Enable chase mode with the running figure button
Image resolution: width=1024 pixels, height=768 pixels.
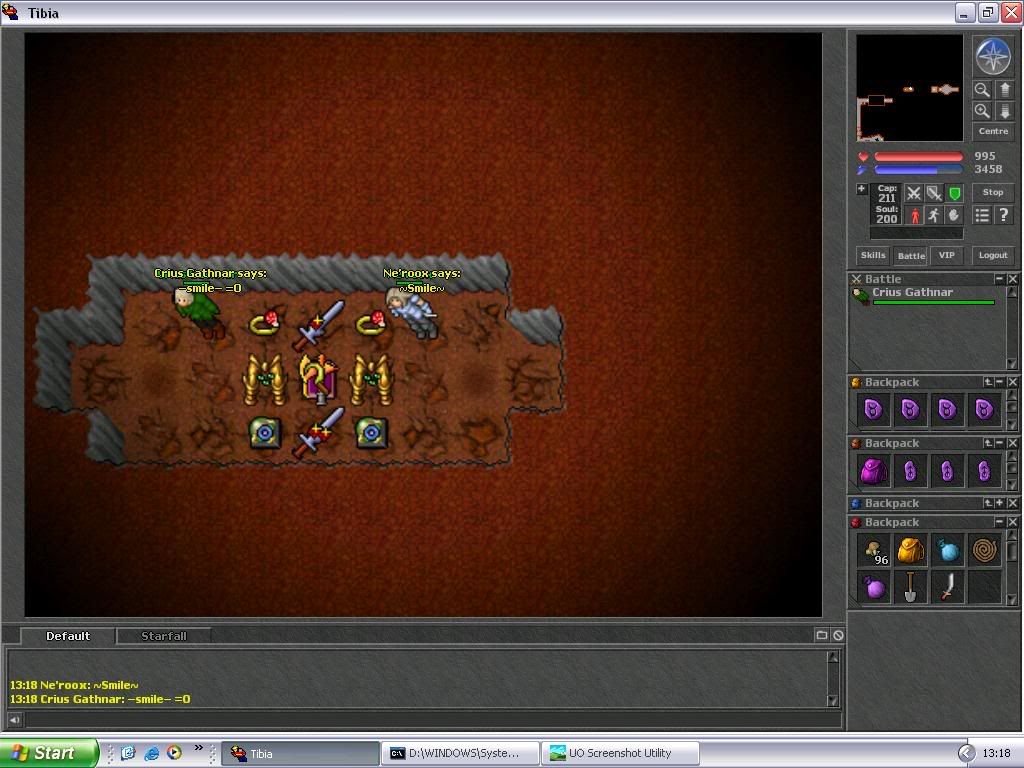click(x=934, y=216)
